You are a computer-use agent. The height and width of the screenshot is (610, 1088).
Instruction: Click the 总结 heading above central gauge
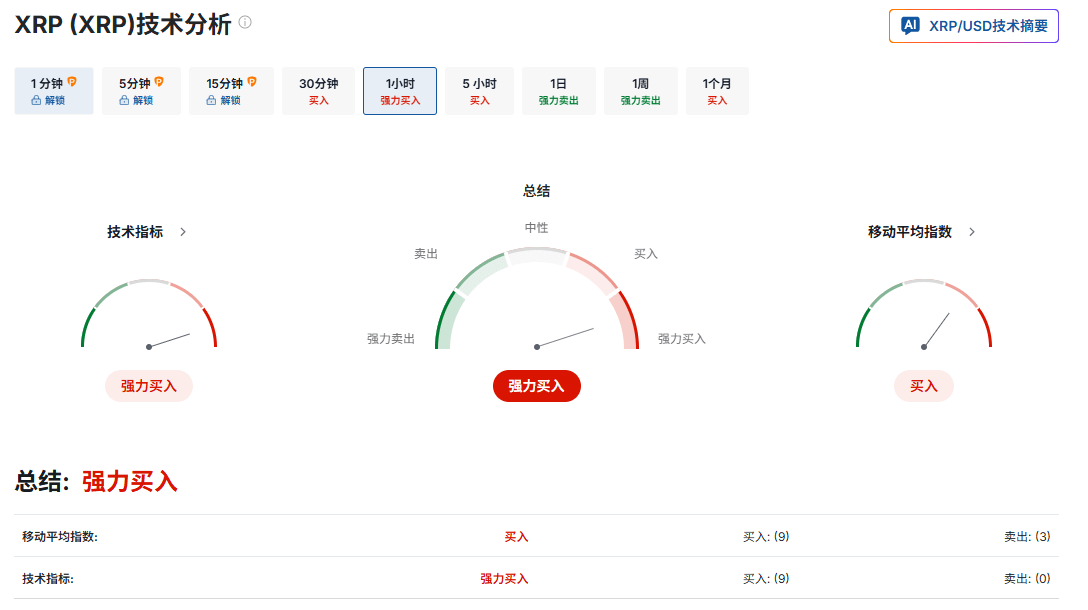coord(536,191)
